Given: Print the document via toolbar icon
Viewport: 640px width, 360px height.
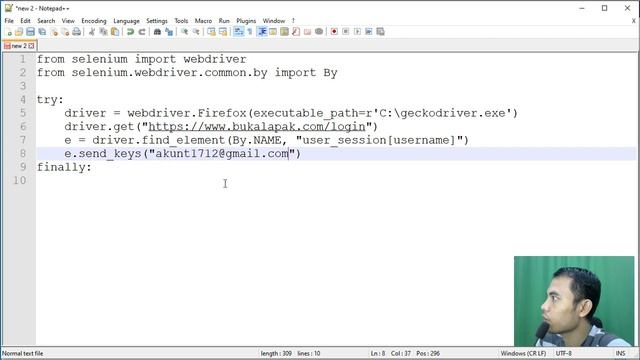Looking at the screenshot, I should coord(76,32).
